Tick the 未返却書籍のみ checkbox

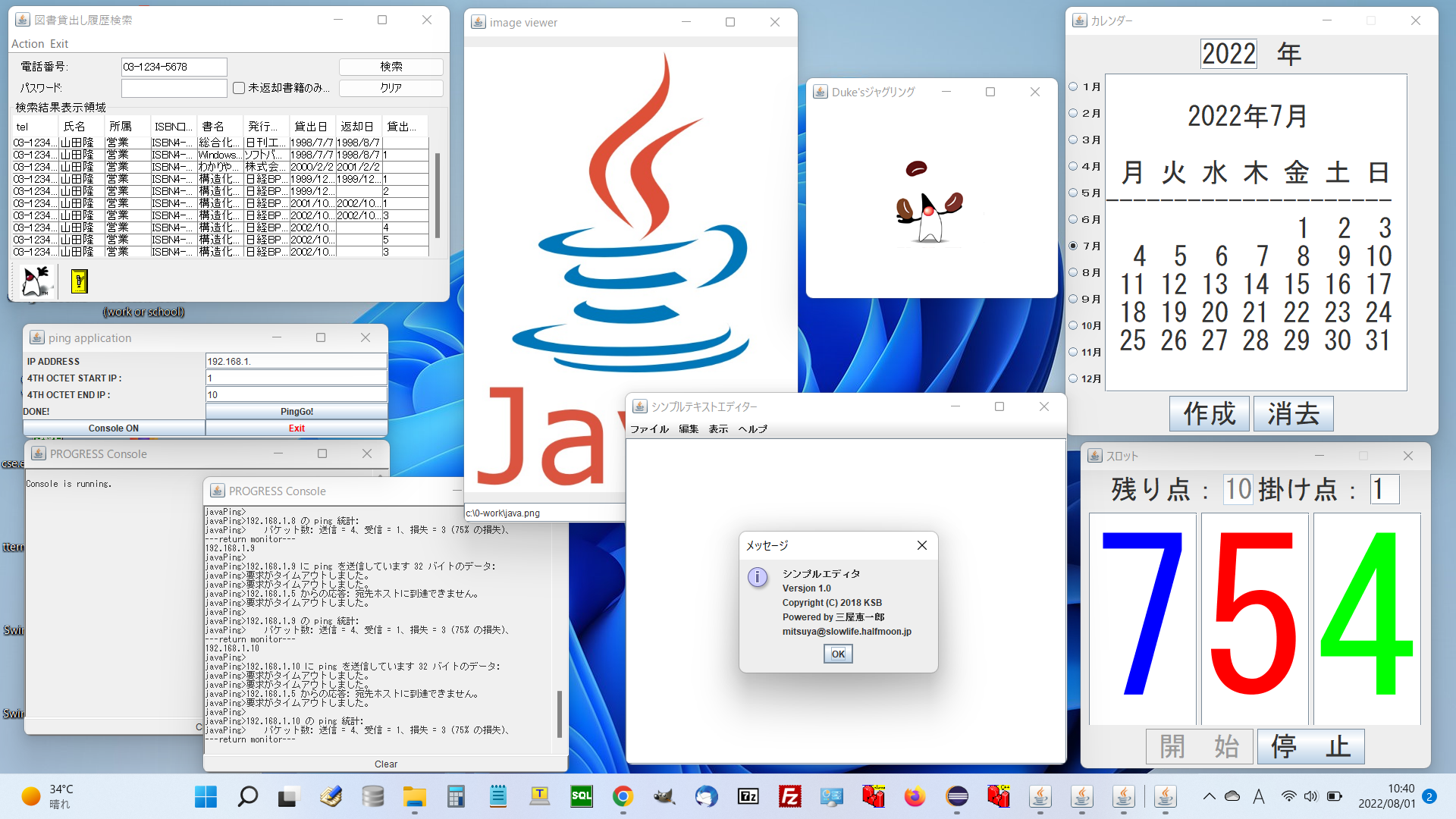pyautogui.click(x=239, y=88)
